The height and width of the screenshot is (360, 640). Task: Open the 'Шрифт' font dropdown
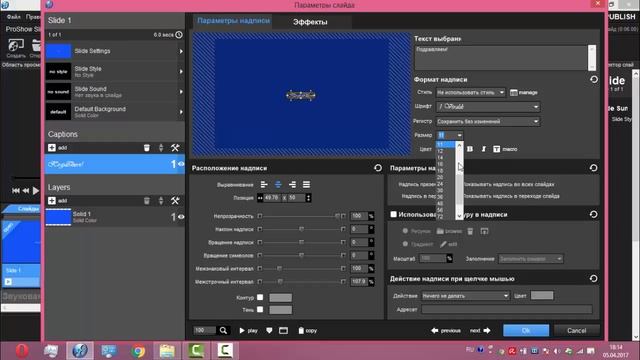click(x=488, y=107)
